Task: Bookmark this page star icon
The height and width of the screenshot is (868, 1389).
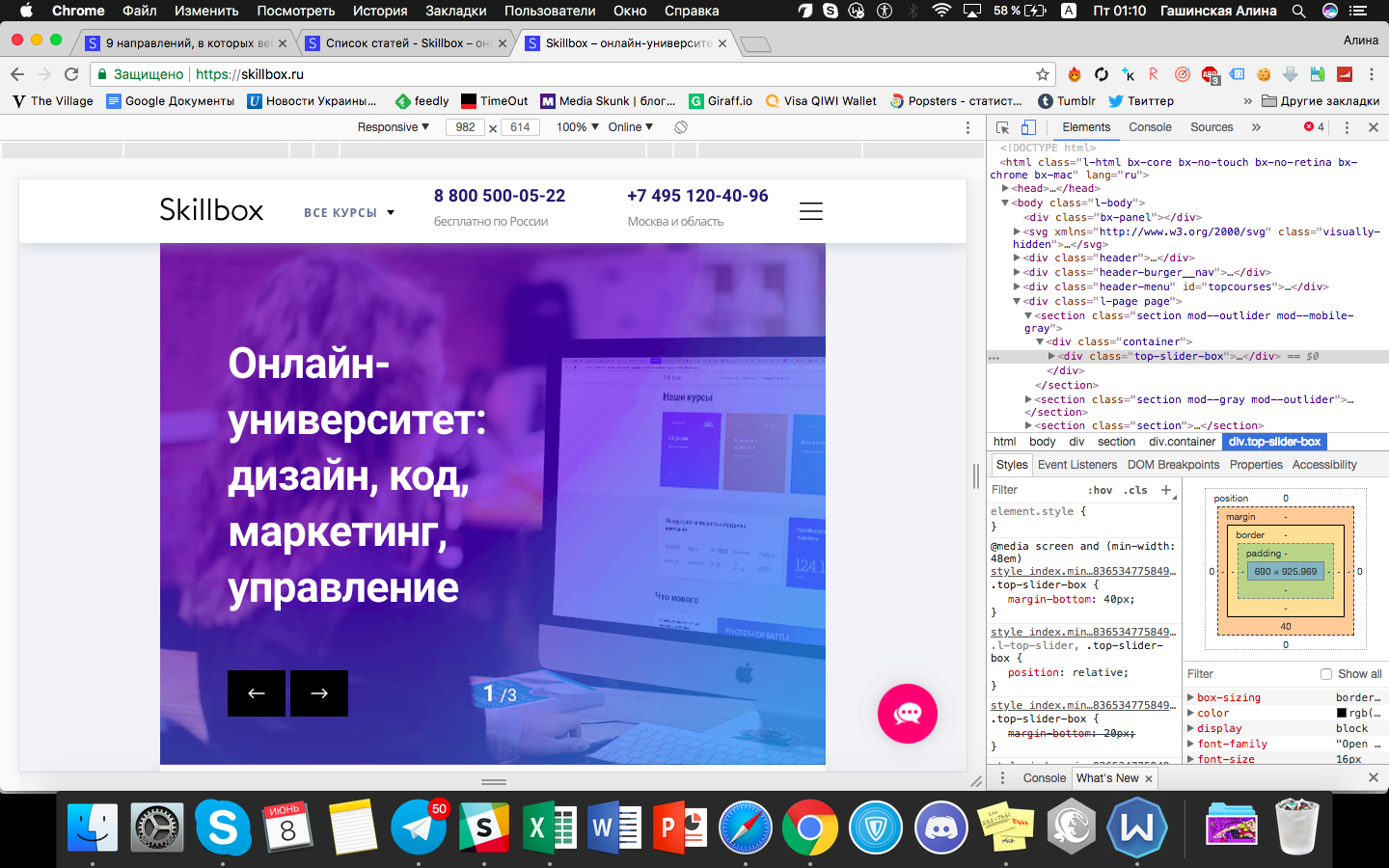Action: (x=1042, y=74)
